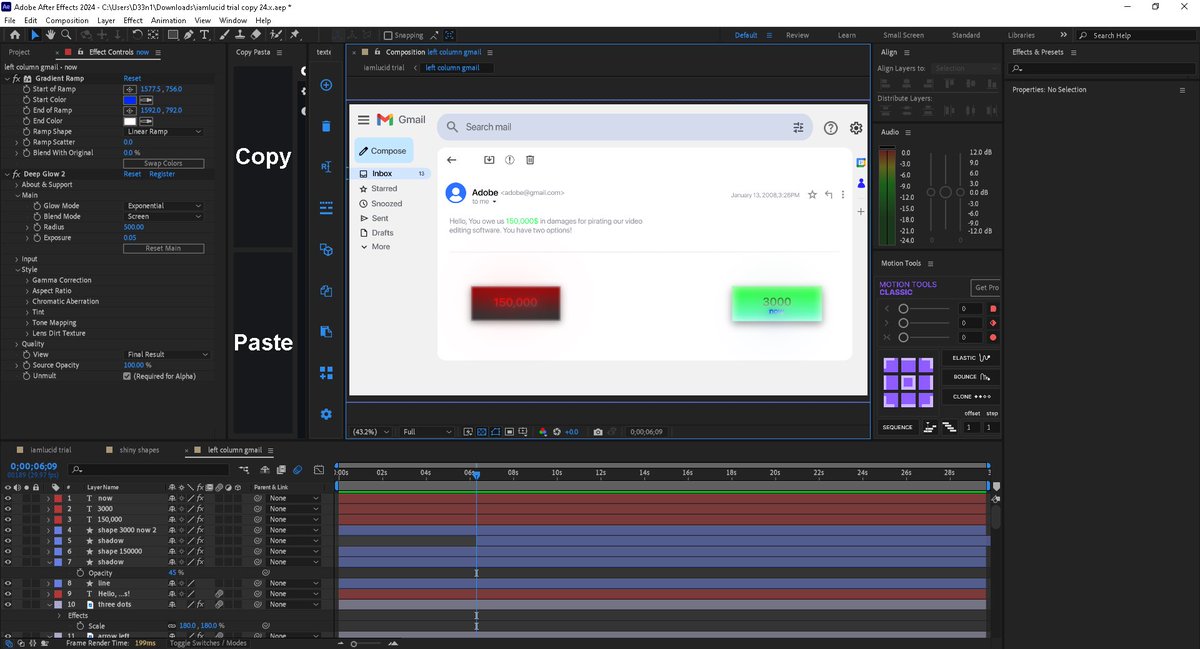Click the snapshot camera icon in viewer
1200x649 pixels.
(x=598, y=432)
